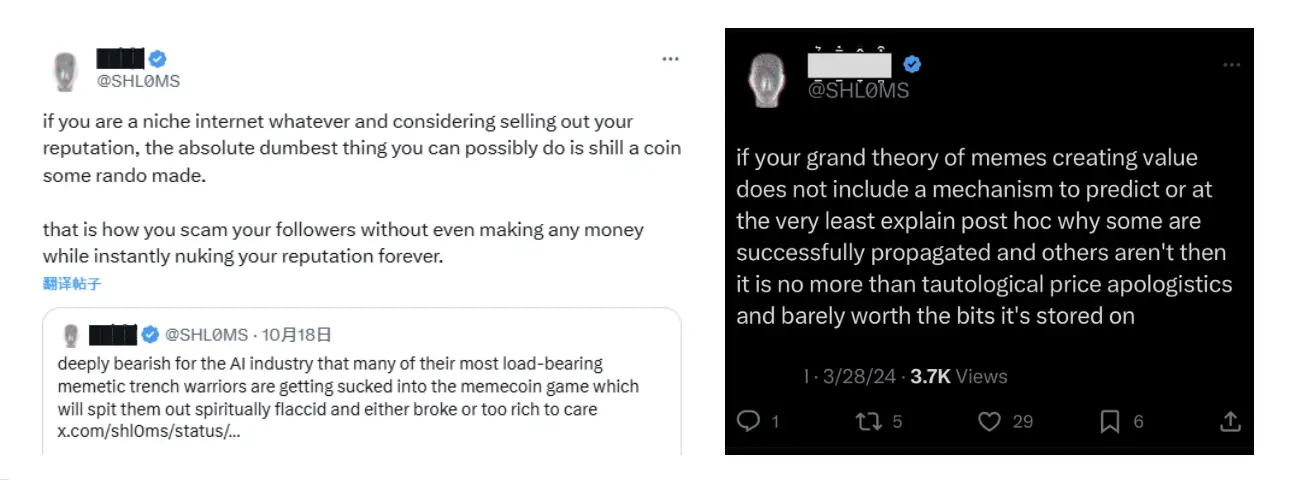1296x480 pixels.
Task: Click the share icon on dark tweet
Action: 1231,421
